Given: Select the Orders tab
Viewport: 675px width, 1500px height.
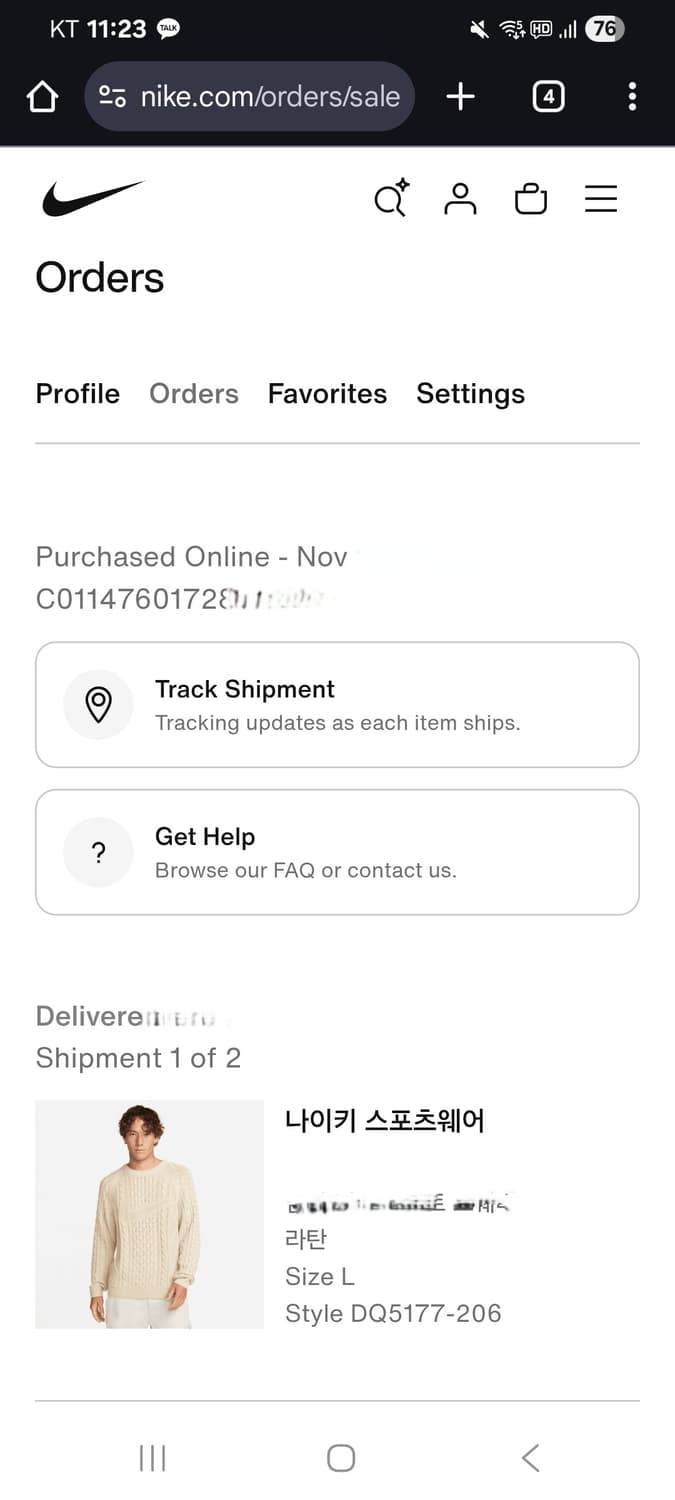Looking at the screenshot, I should click(194, 394).
